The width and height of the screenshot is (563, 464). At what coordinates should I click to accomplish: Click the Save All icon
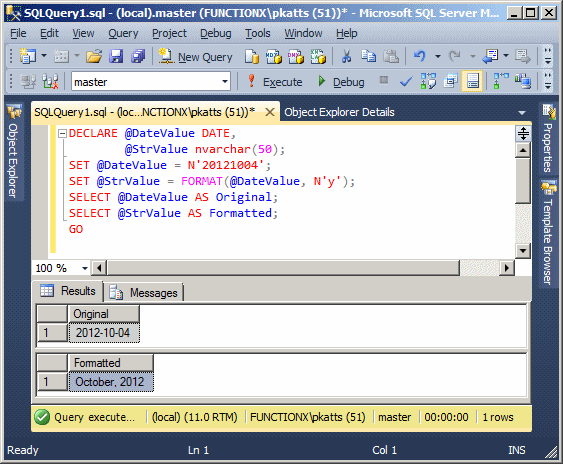pyautogui.click(x=138, y=56)
